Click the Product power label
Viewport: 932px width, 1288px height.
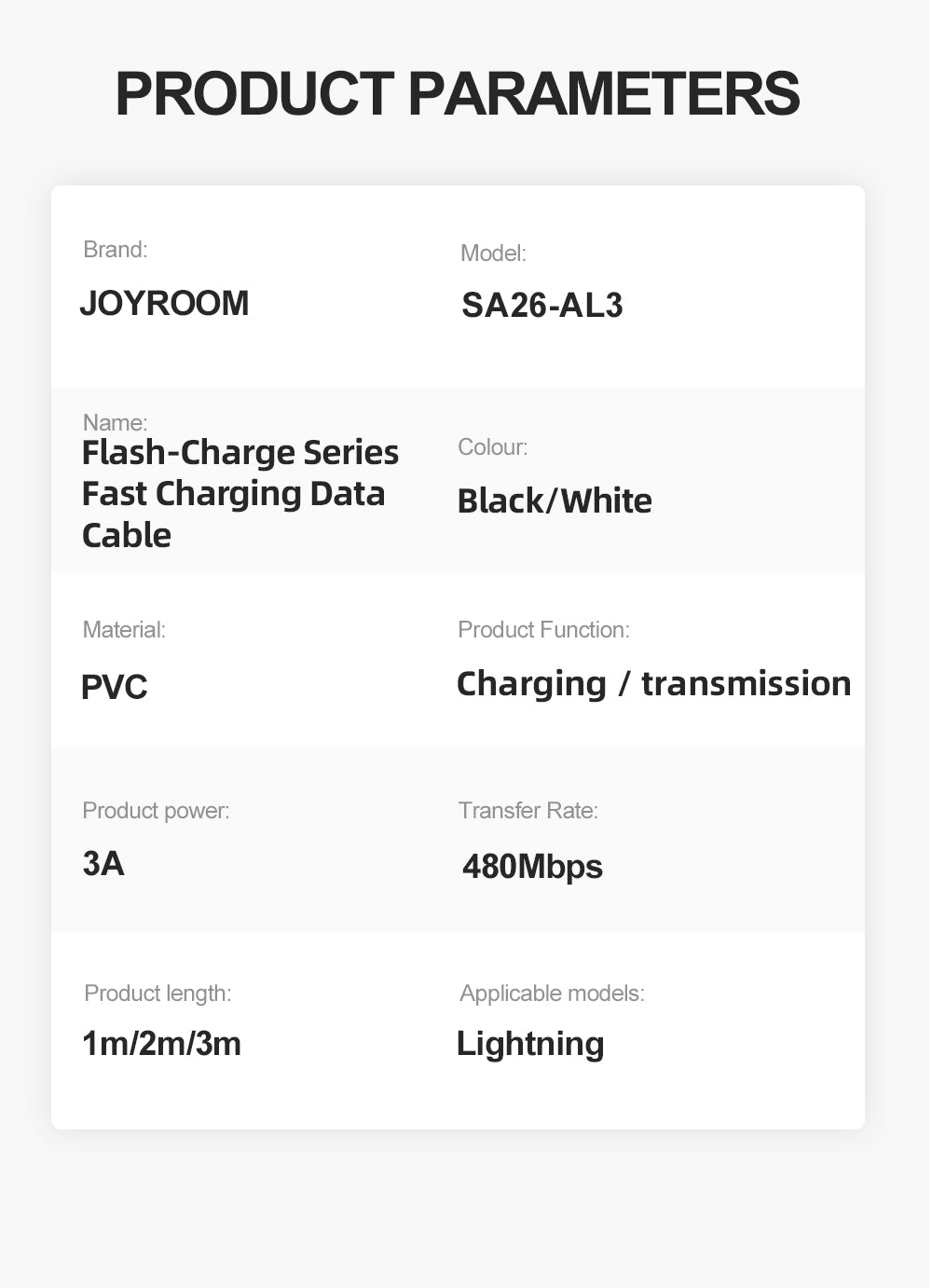[x=156, y=811]
